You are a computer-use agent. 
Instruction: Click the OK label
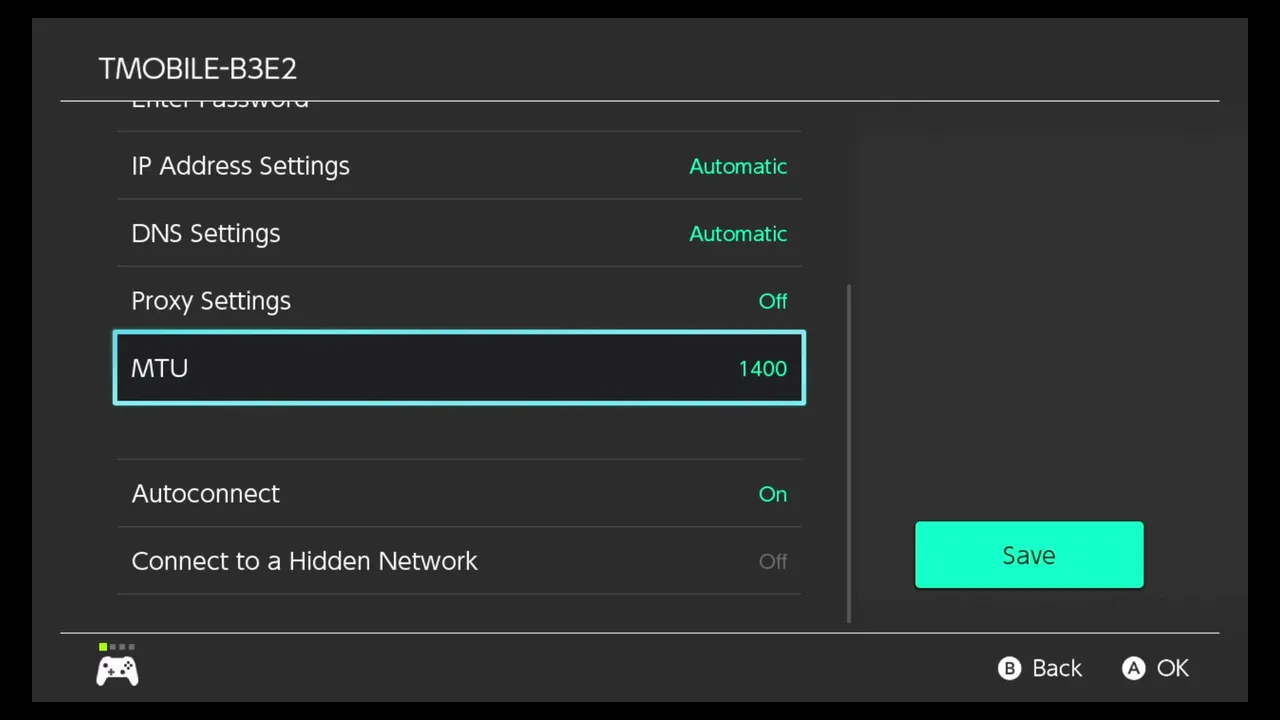pyautogui.click(x=1172, y=668)
